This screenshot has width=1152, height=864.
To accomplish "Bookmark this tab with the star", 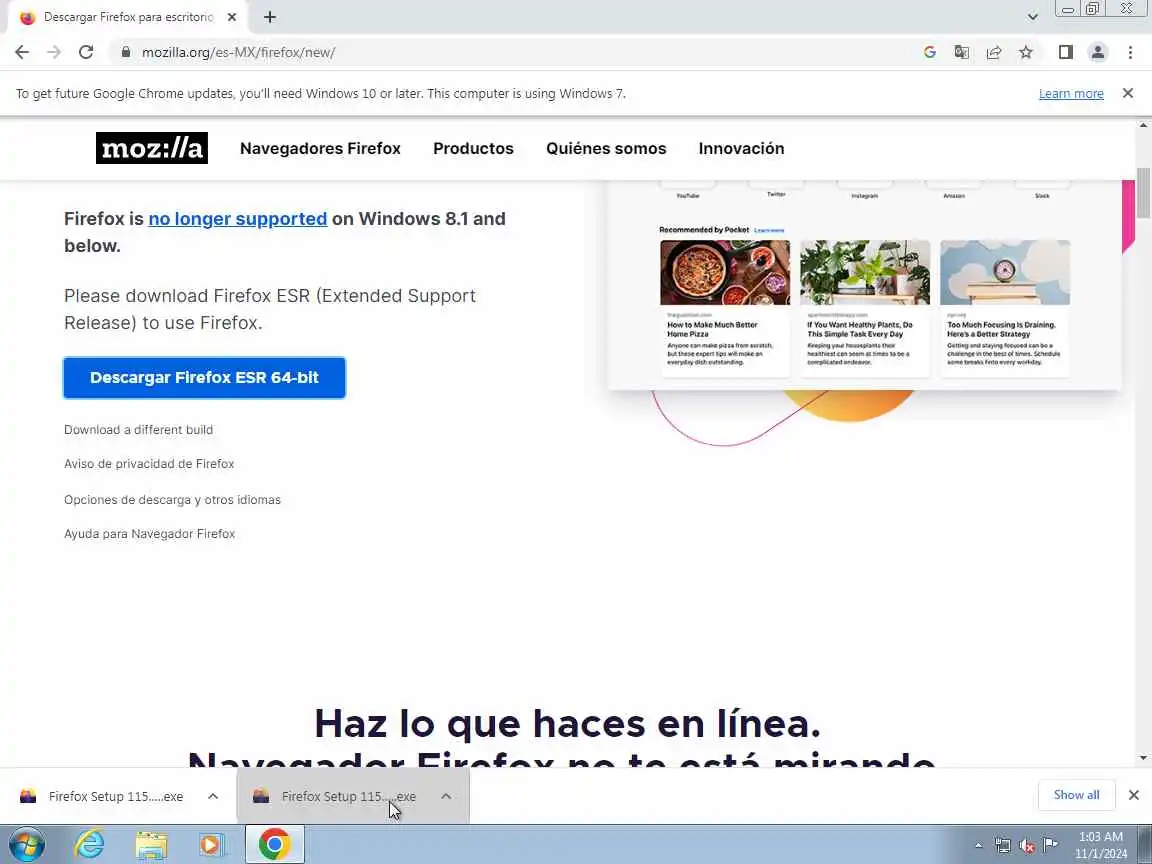I will tap(1026, 52).
